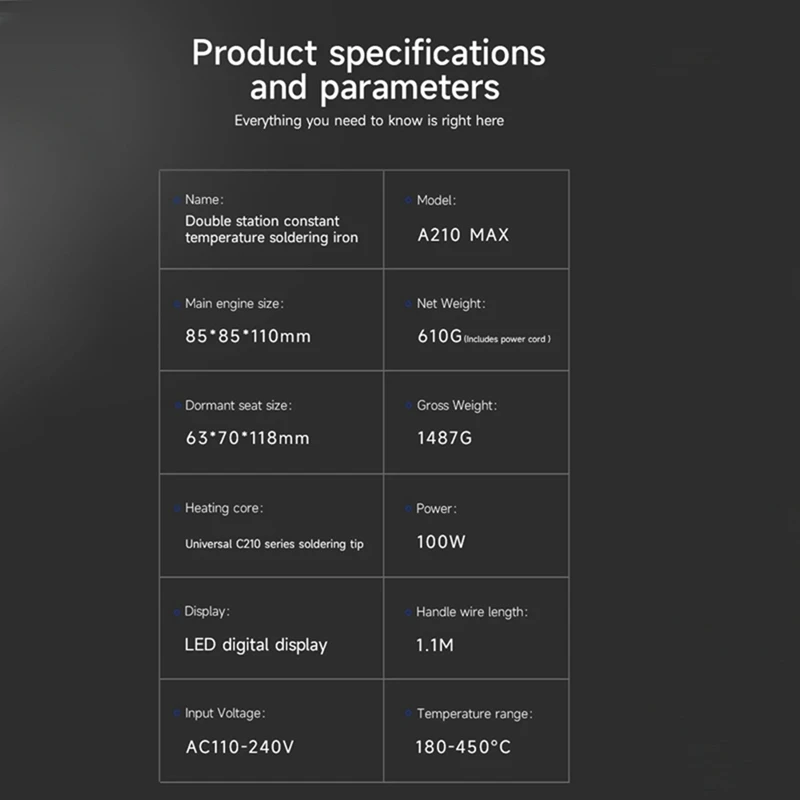Click the subtitle 'Everything you need to know'
This screenshot has height=800, width=800.
369,121
